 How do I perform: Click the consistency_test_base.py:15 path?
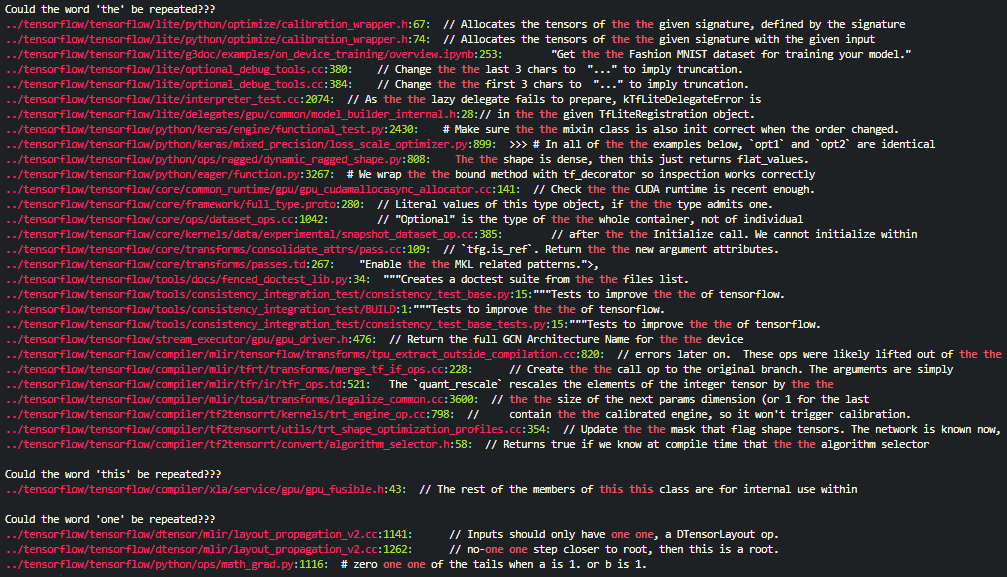coord(268,294)
